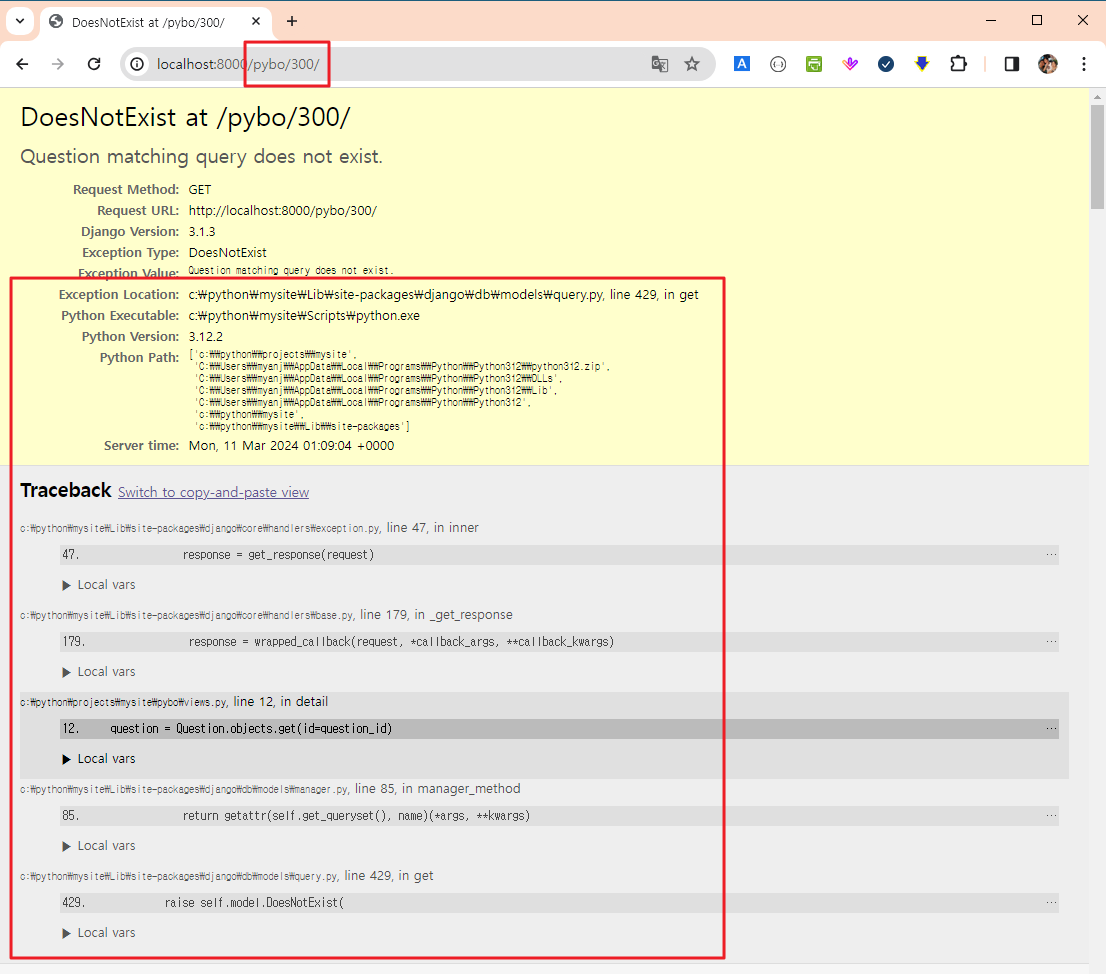Expand code context for line 179 ellipsis
Screen dimensions: 1106x974
point(1051,642)
